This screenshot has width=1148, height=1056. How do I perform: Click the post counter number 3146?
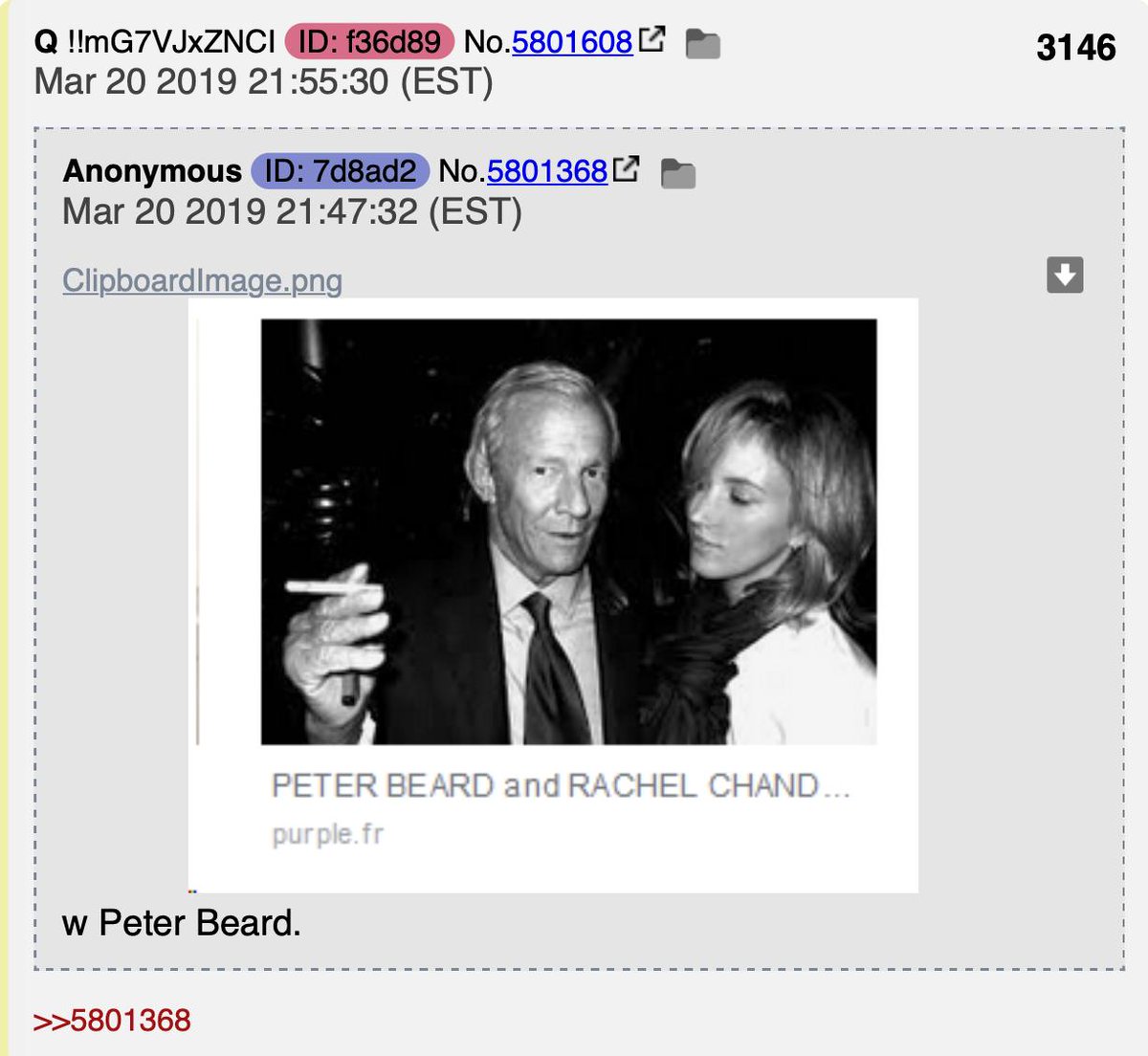[1076, 47]
